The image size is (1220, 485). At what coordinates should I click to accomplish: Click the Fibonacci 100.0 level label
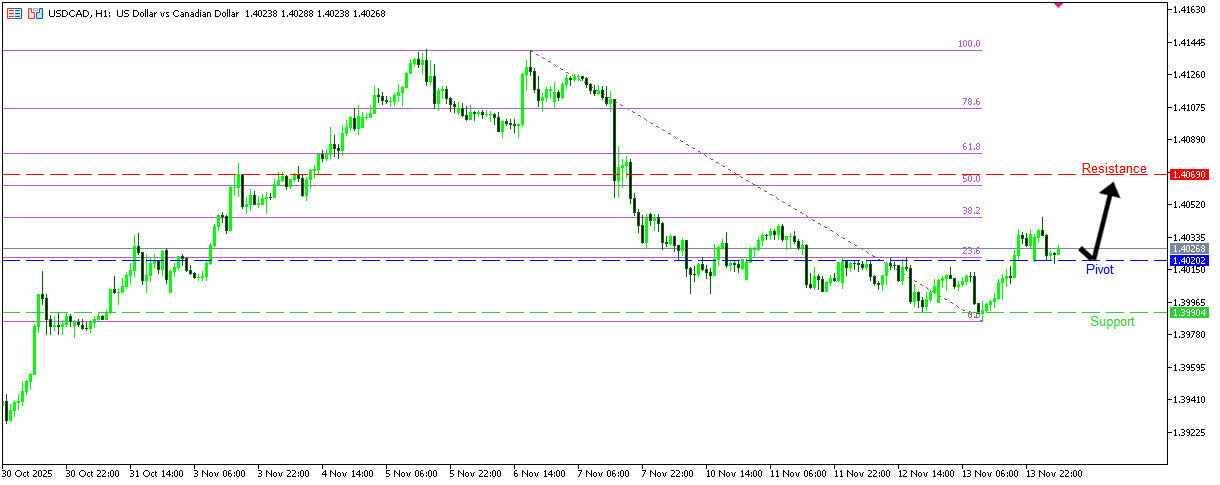[x=969, y=44]
